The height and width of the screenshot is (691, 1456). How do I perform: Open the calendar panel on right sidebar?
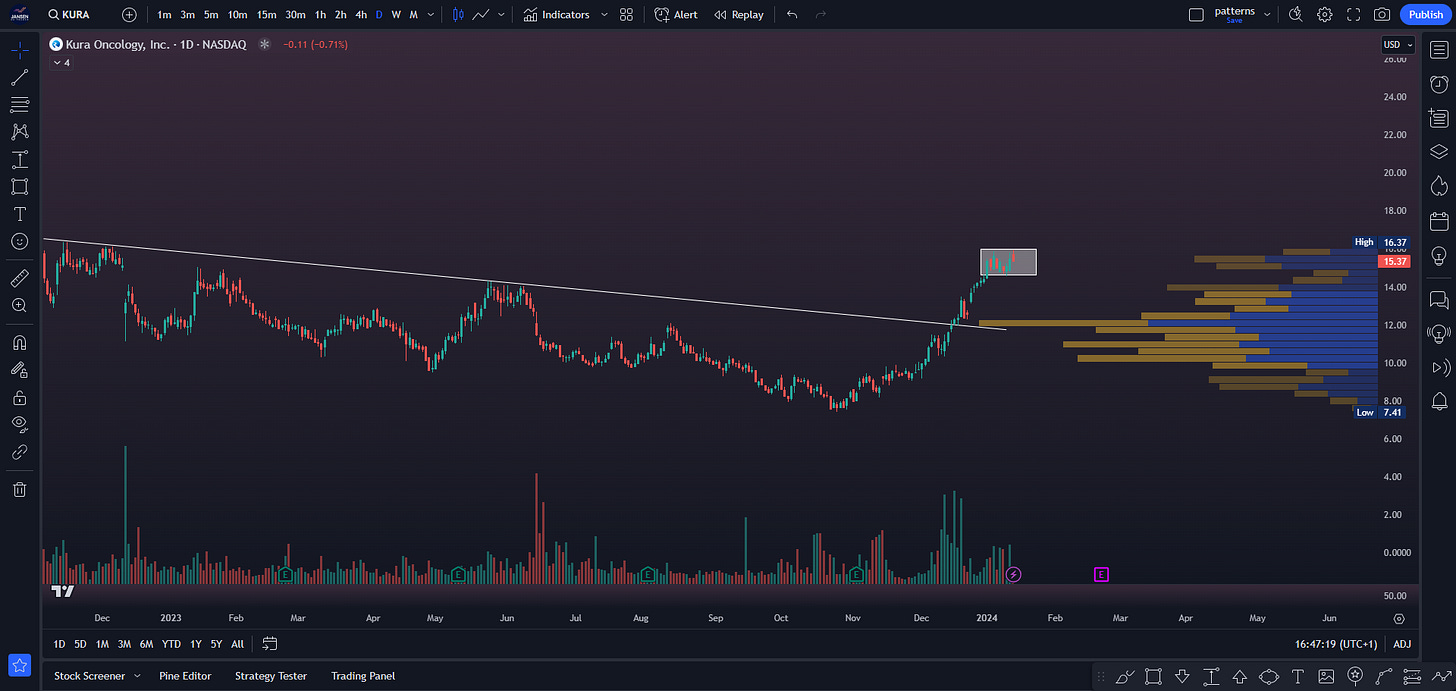click(1439, 221)
